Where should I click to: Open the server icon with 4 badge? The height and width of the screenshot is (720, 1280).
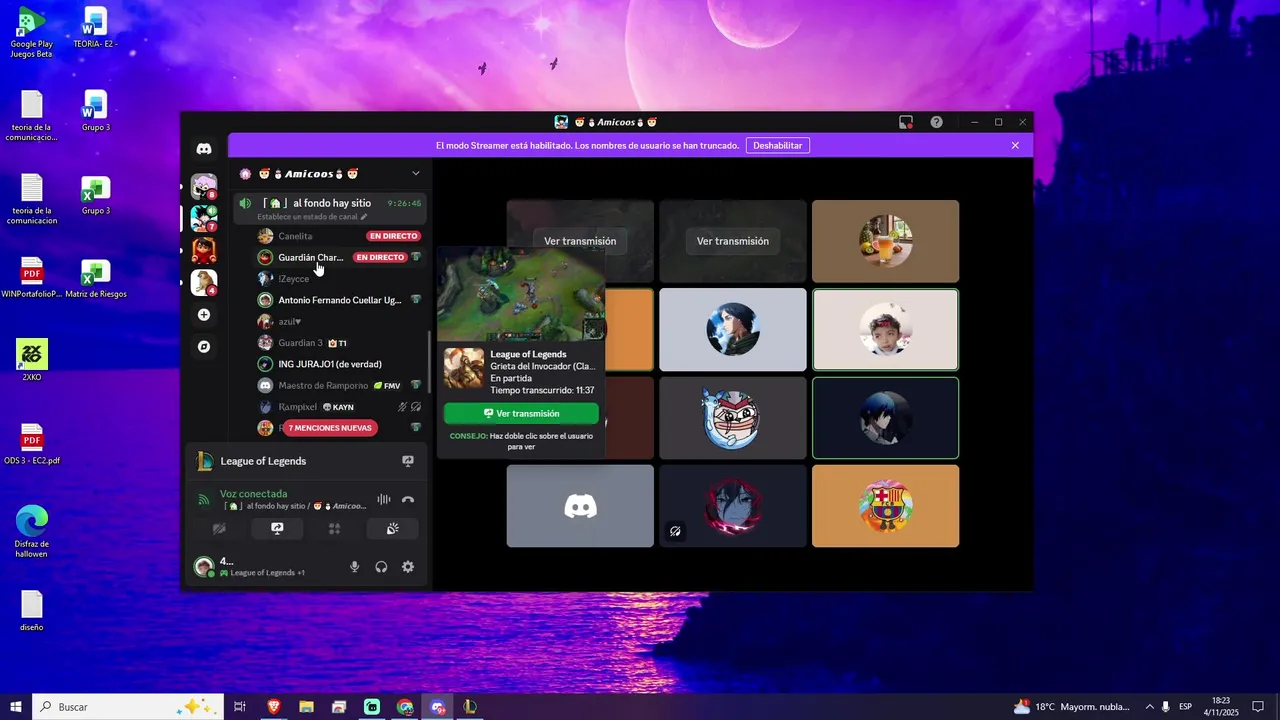tap(204, 282)
